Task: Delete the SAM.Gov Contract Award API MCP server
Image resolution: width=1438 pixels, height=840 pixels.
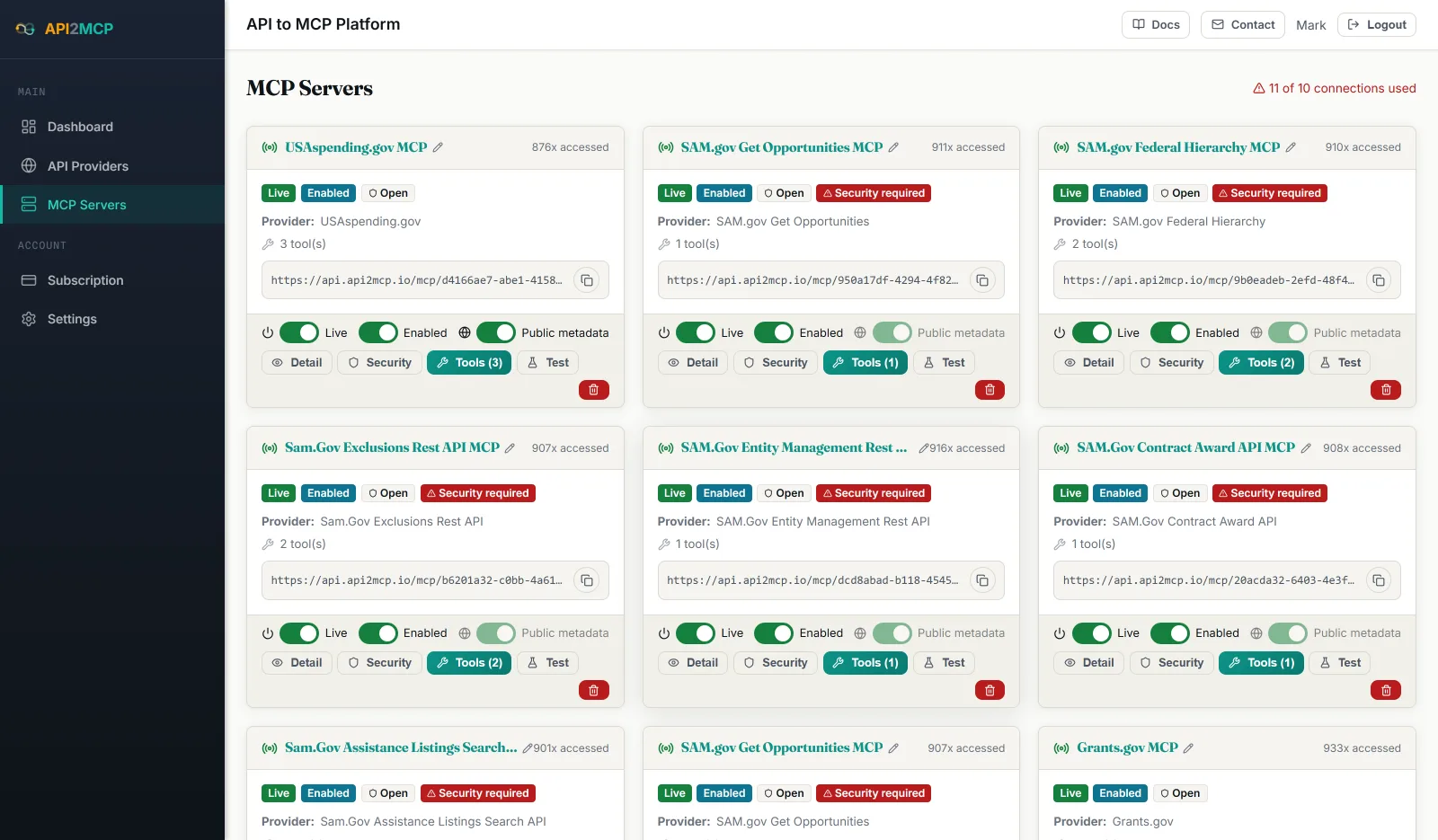Action: (x=1386, y=690)
